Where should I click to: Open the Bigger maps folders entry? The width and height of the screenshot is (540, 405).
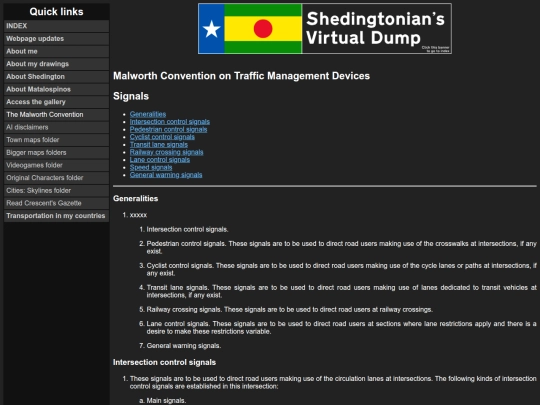(x=56, y=153)
